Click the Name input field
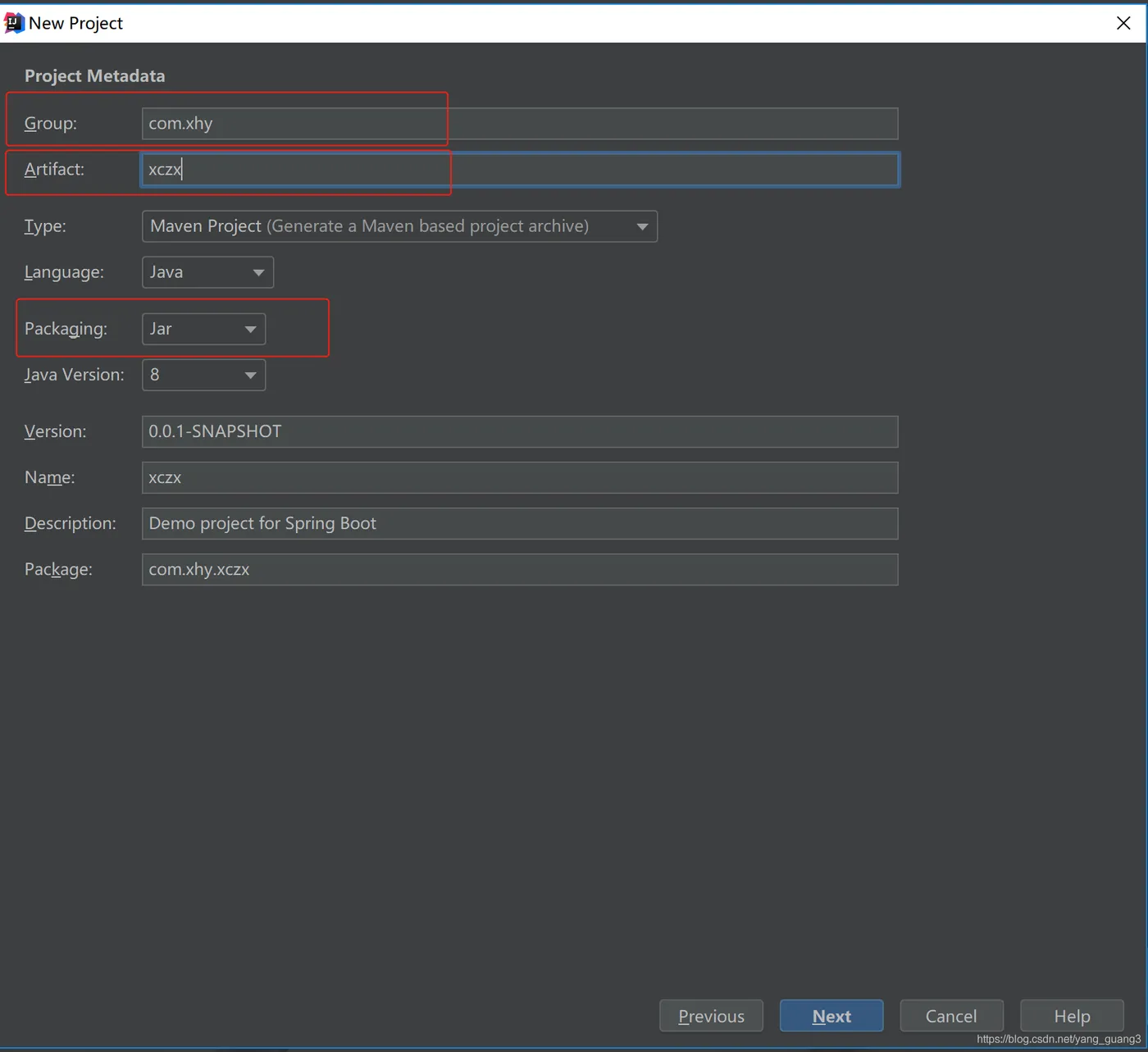The image size is (1148, 1052). click(x=520, y=477)
